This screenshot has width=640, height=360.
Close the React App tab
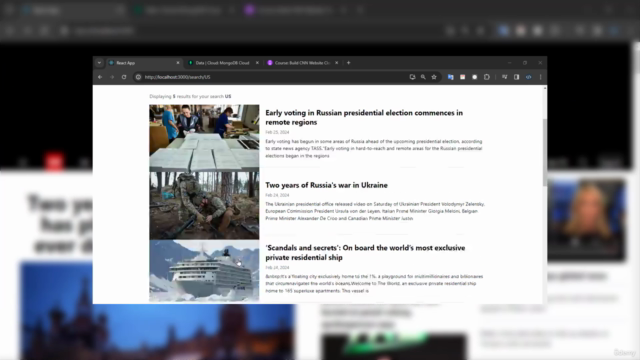178,63
